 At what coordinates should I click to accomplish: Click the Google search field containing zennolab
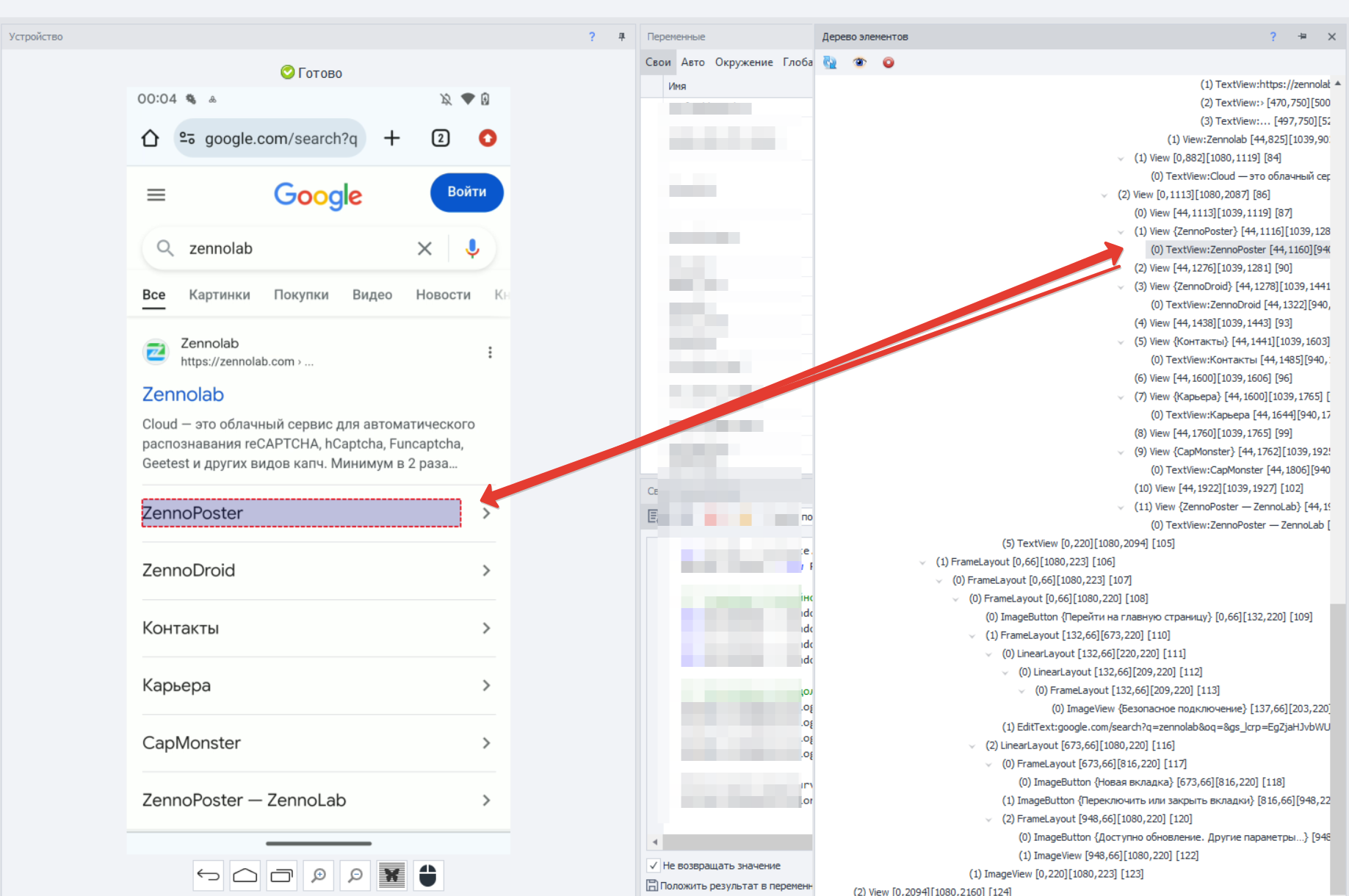coord(319,249)
